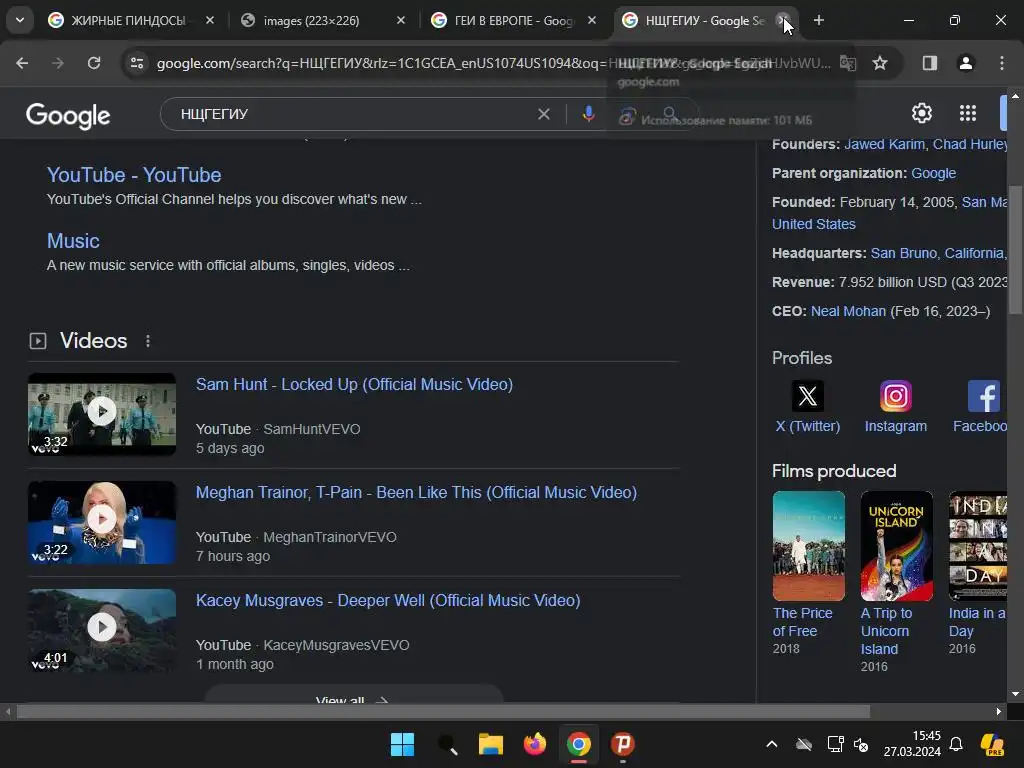
Task: Open Windows Start menu
Action: click(402, 744)
